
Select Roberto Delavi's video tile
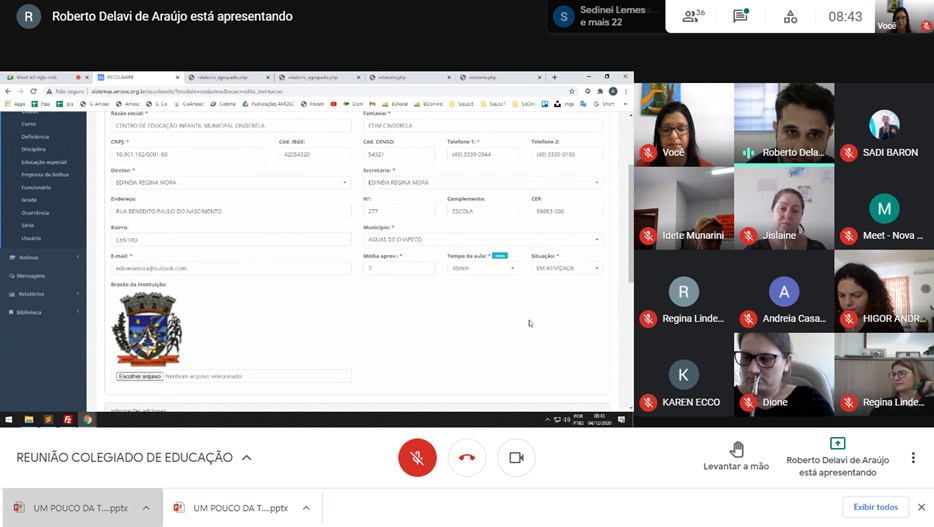tap(783, 124)
